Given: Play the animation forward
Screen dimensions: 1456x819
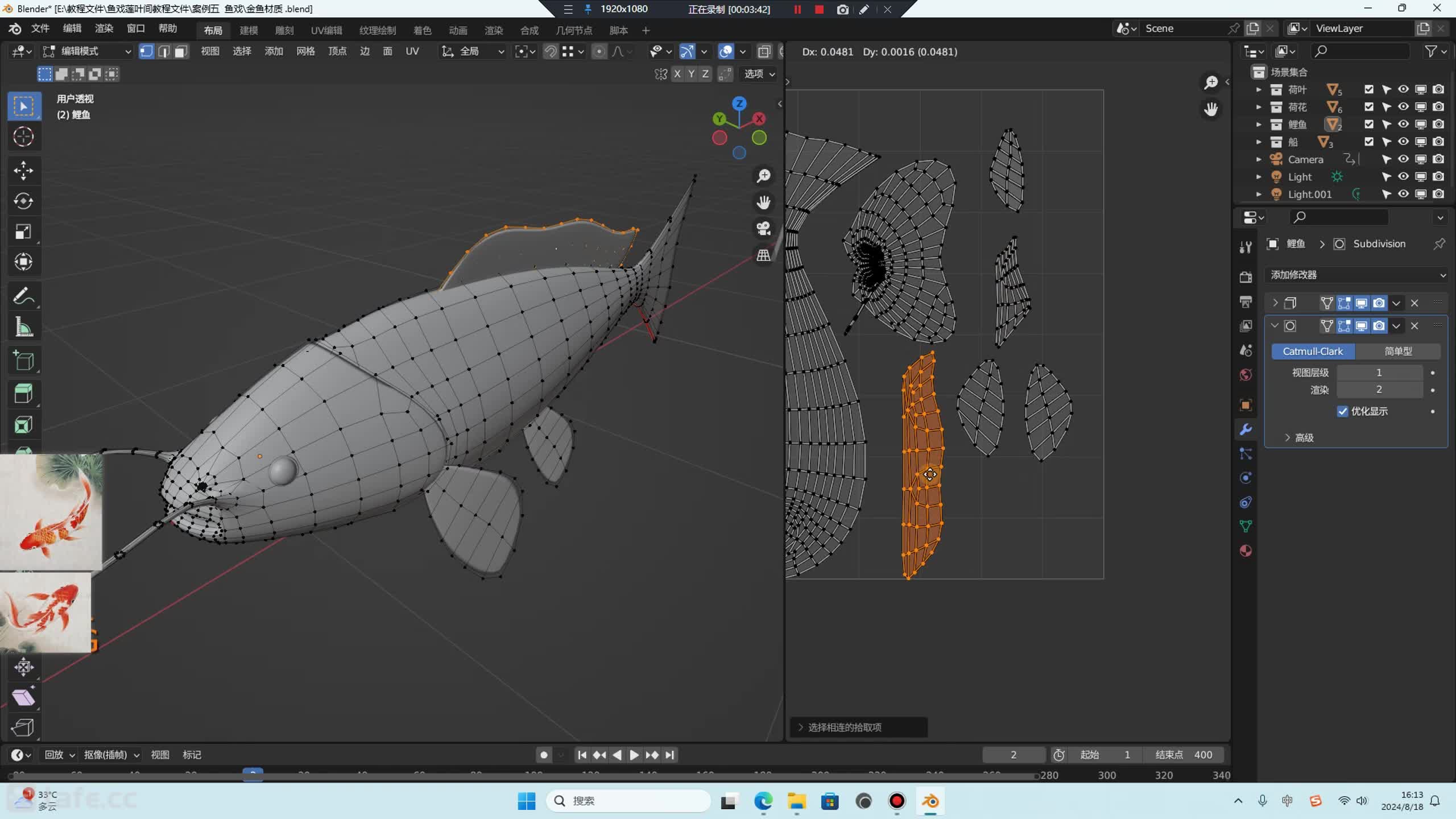Looking at the screenshot, I should 634,755.
